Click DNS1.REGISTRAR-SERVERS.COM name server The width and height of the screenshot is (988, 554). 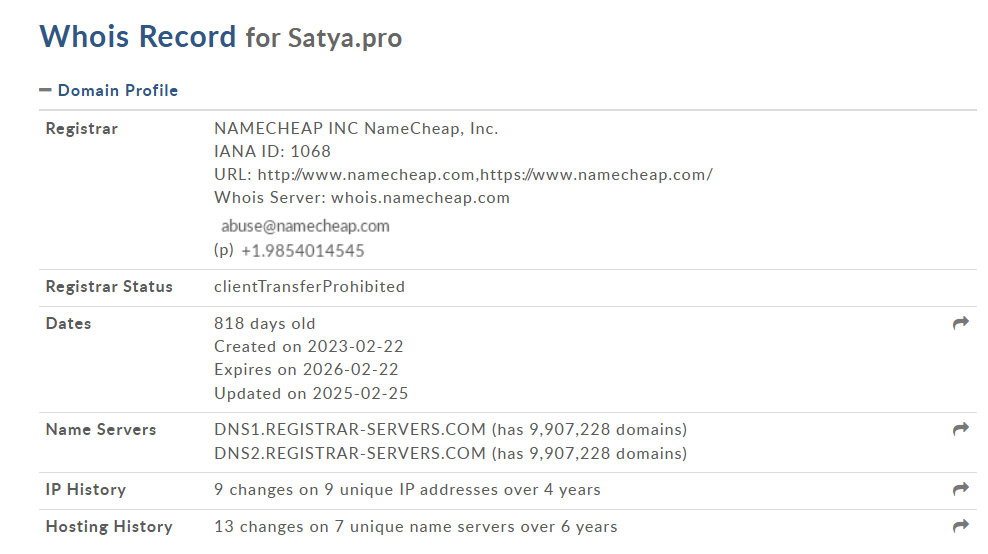pos(350,429)
